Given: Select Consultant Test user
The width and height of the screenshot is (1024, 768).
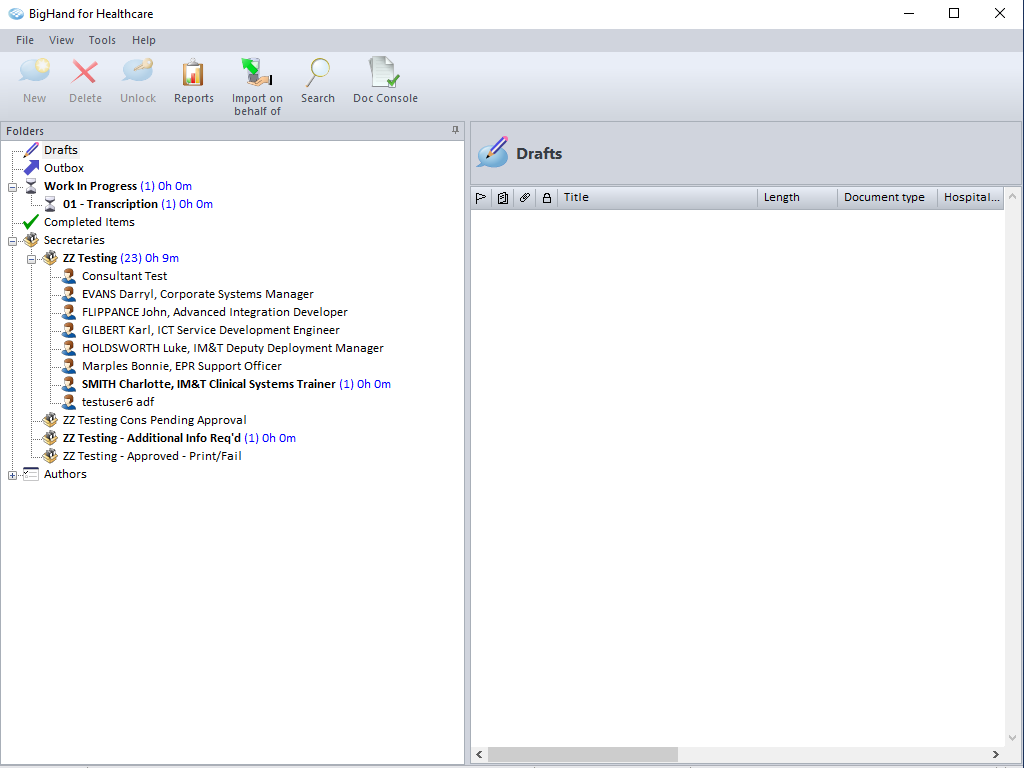Looking at the screenshot, I should click(x=124, y=276).
